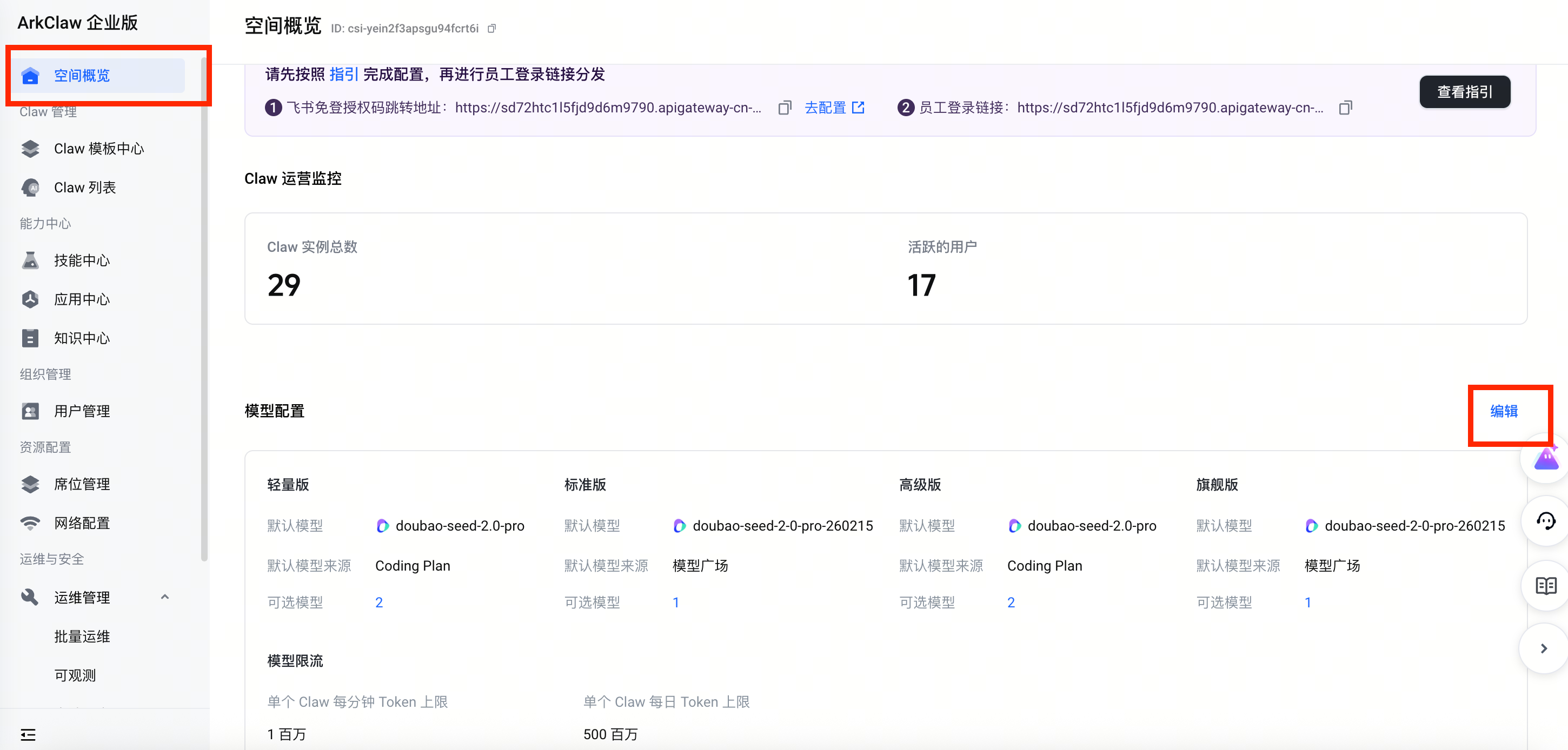The height and width of the screenshot is (750, 1568).
Task: Open the documentation book icon
Action: tap(1546, 585)
